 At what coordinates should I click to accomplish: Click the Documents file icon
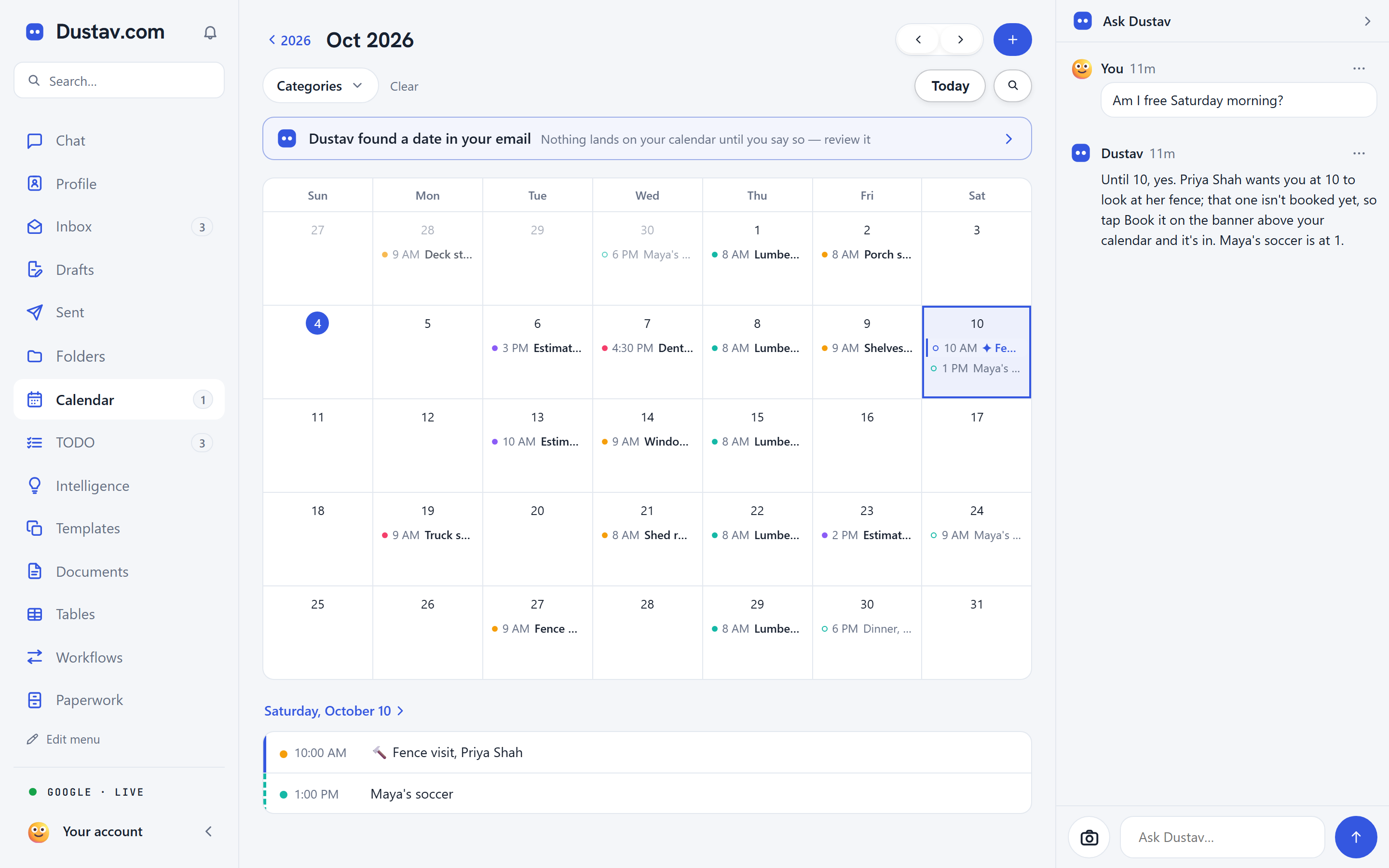pos(34,571)
